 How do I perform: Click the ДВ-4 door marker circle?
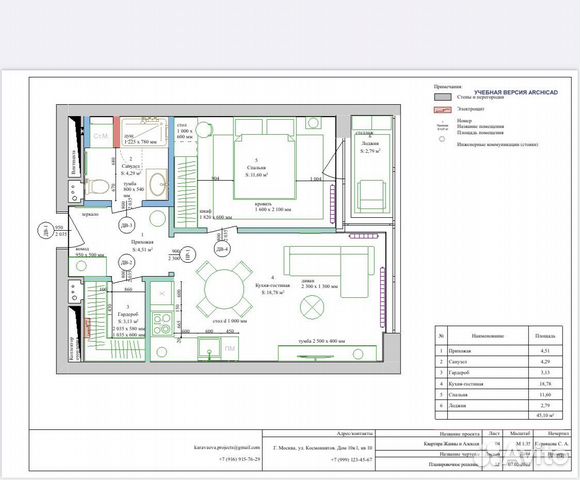tap(223, 249)
